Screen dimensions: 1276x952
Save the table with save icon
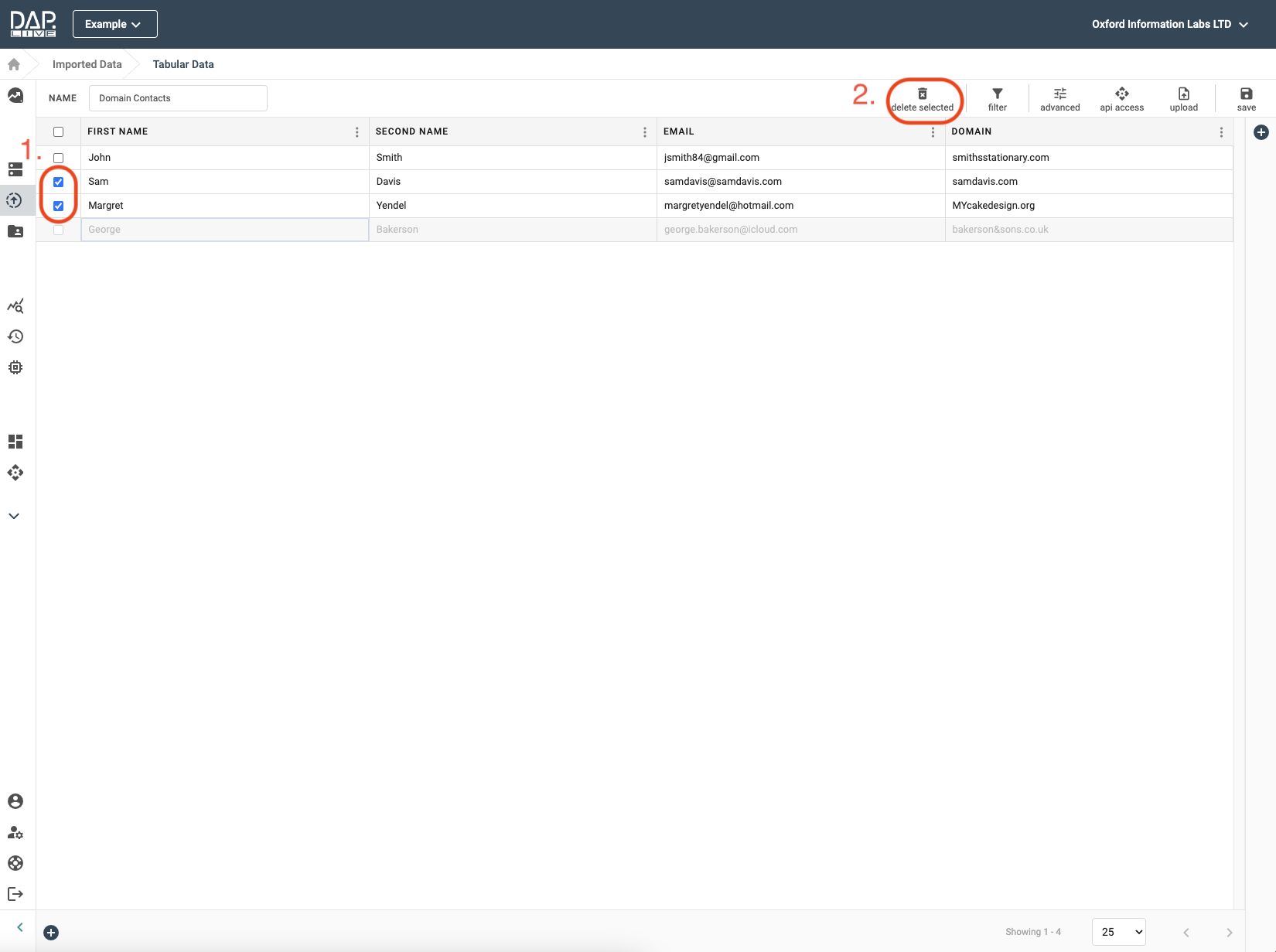pos(1246,94)
